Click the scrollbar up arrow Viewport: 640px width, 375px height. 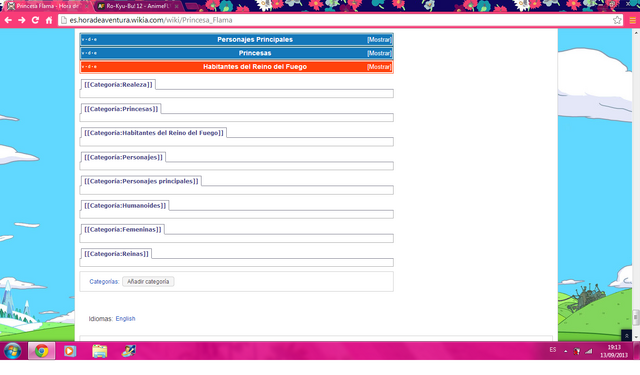(x=636, y=33)
